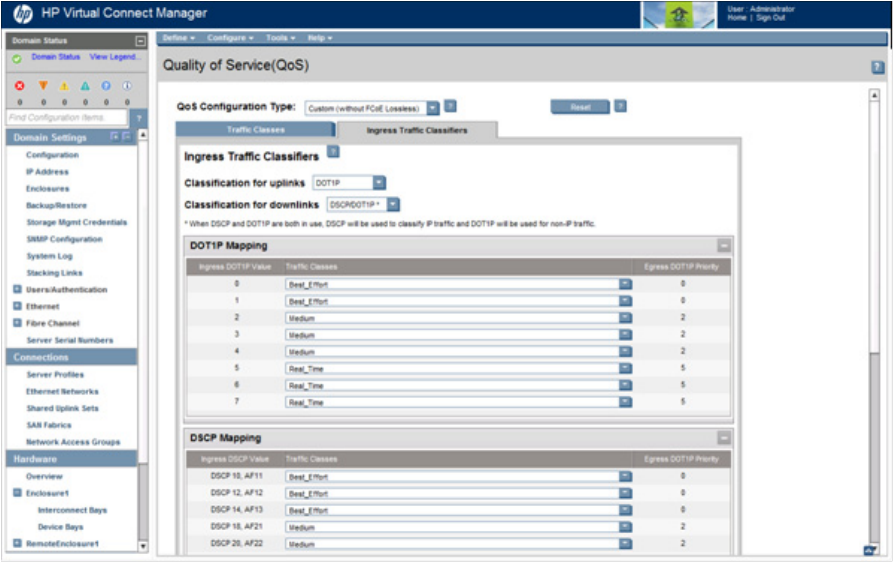Image resolution: width=894 pixels, height=563 pixels.
Task: Open traffic class dropdown for DOT1P value 2
Action: click(625, 318)
